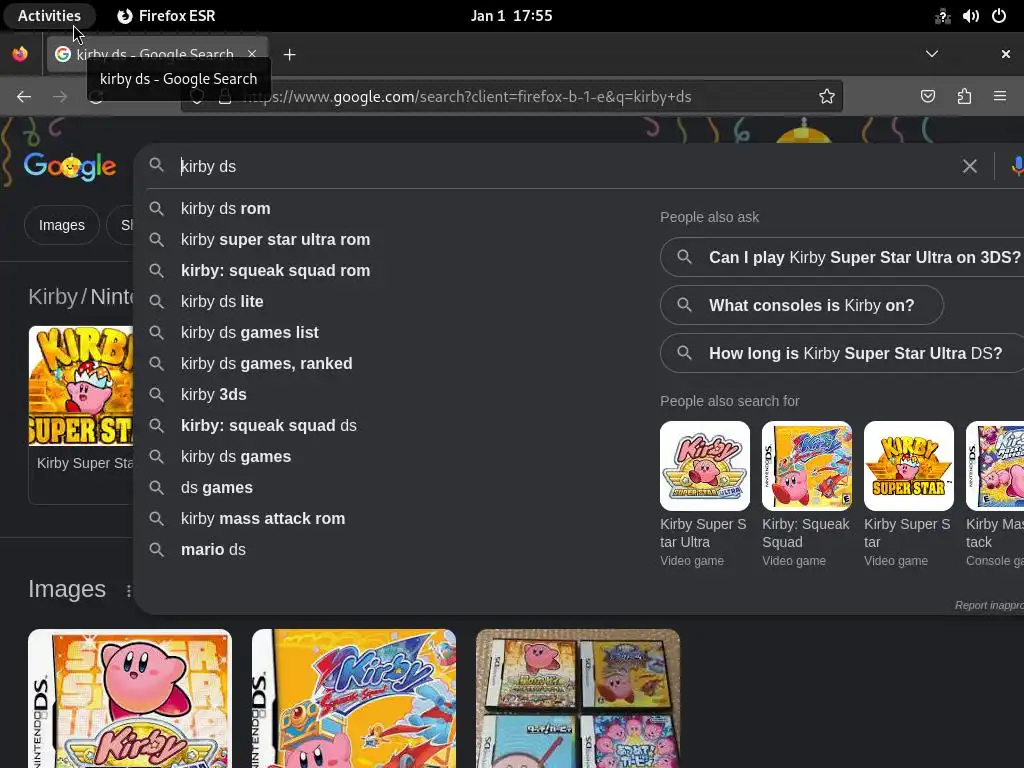The image size is (1024, 768).
Task: Ask How long is Kirby Super Star Ultra DS
Action: coord(842,353)
